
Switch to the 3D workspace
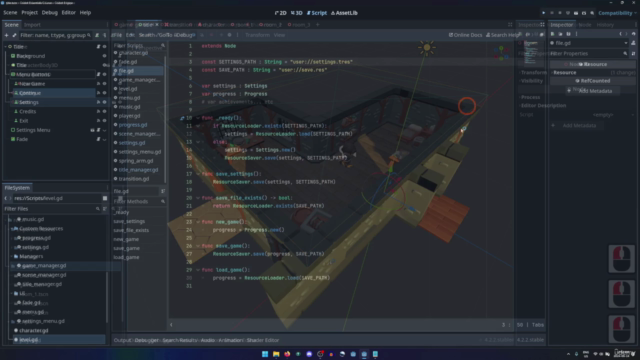point(296,13)
